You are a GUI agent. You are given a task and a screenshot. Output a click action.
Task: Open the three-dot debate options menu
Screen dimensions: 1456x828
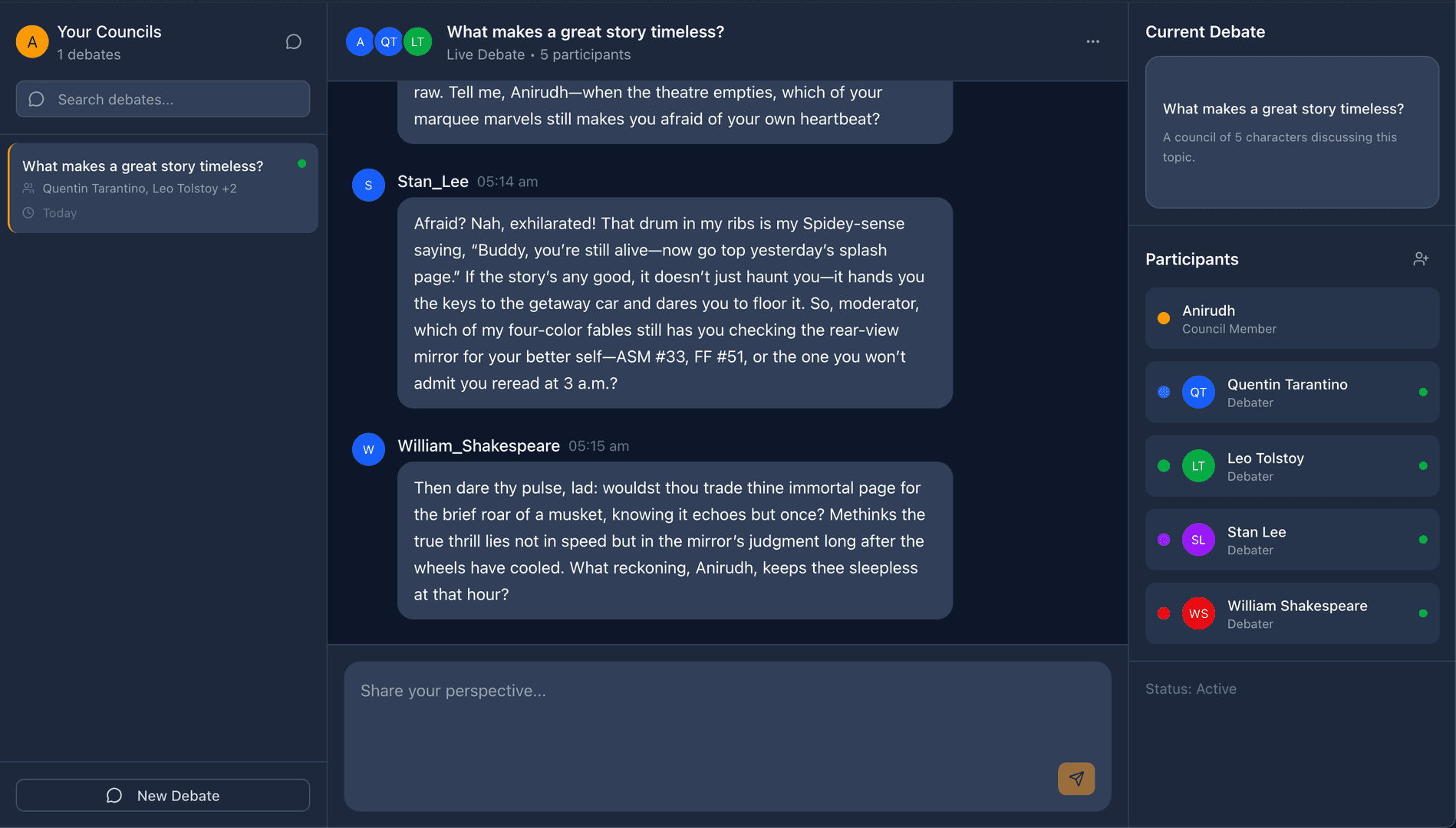(x=1093, y=41)
